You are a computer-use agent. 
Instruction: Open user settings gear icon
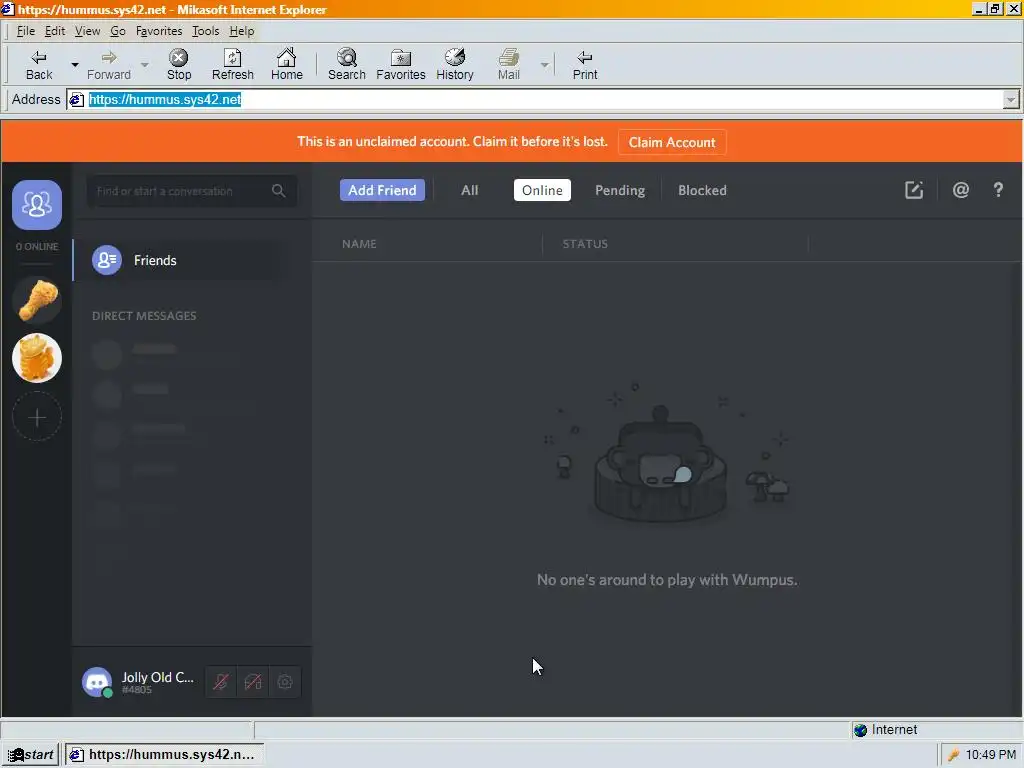coord(285,682)
